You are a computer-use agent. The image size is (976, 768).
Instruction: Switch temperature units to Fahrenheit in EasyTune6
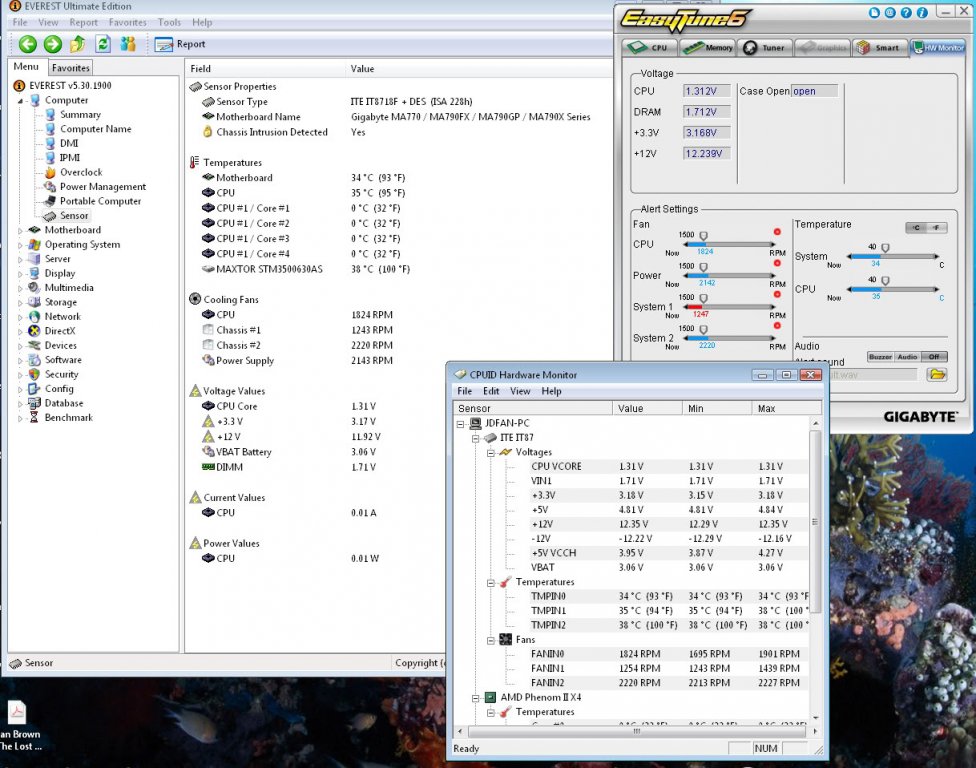(936, 228)
